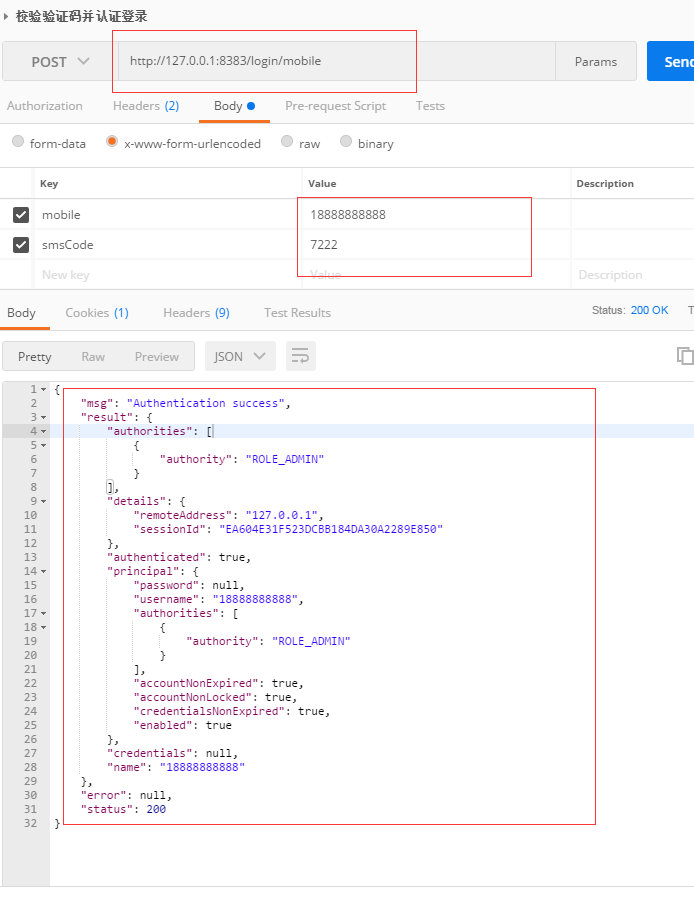694x910 pixels.
Task: Collapse object fold arrow on line 5
Action: (44, 445)
